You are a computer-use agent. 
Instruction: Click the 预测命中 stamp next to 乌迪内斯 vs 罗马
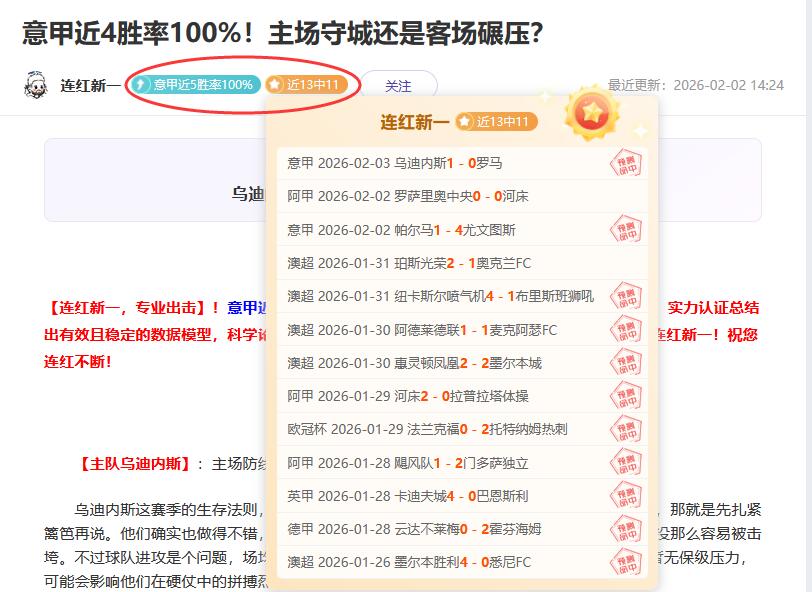[x=624, y=166]
